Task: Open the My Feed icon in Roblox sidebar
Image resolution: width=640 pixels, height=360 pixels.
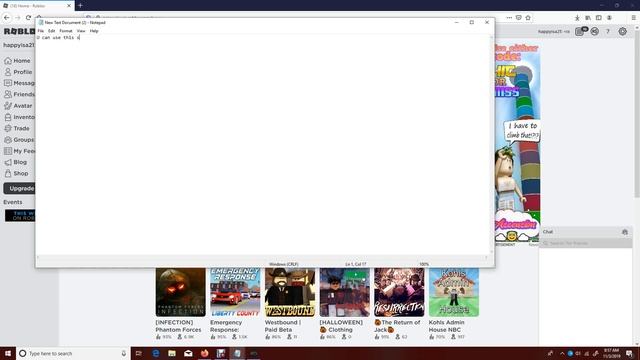Action: pyautogui.click(x=8, y=151)
